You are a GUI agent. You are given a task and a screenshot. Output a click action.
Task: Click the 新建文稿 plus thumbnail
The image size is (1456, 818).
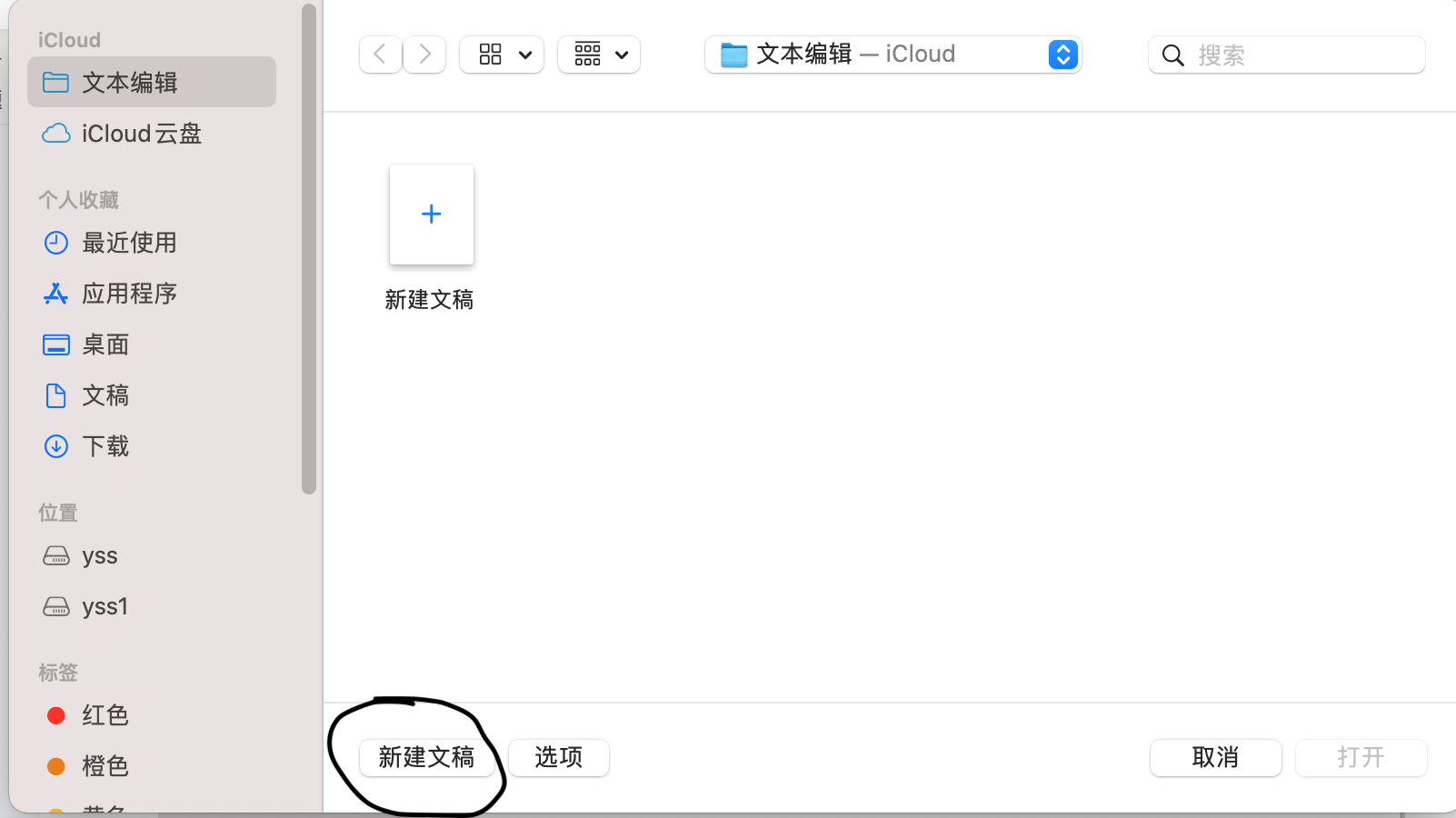pos(432,214)
